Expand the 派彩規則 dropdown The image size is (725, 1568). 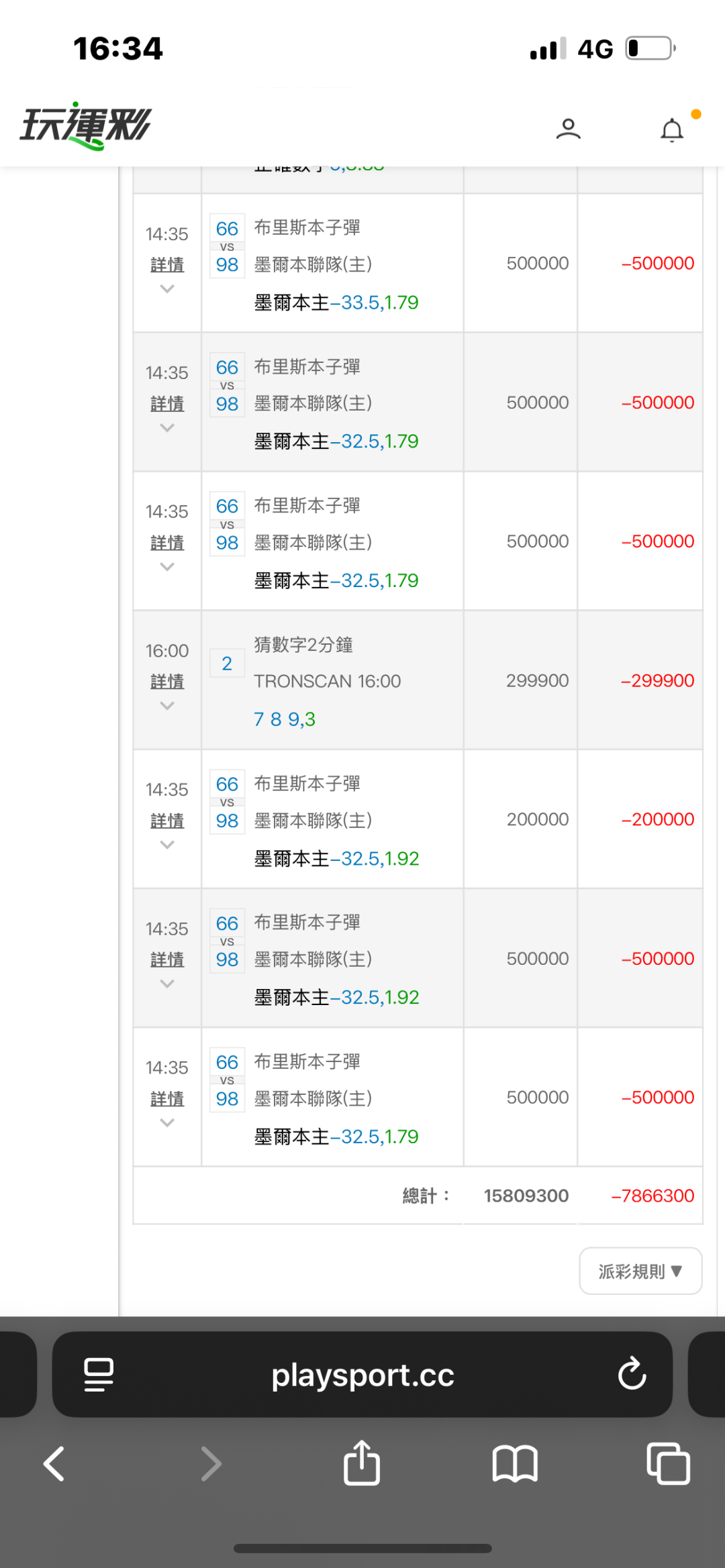coord(640,1271)
